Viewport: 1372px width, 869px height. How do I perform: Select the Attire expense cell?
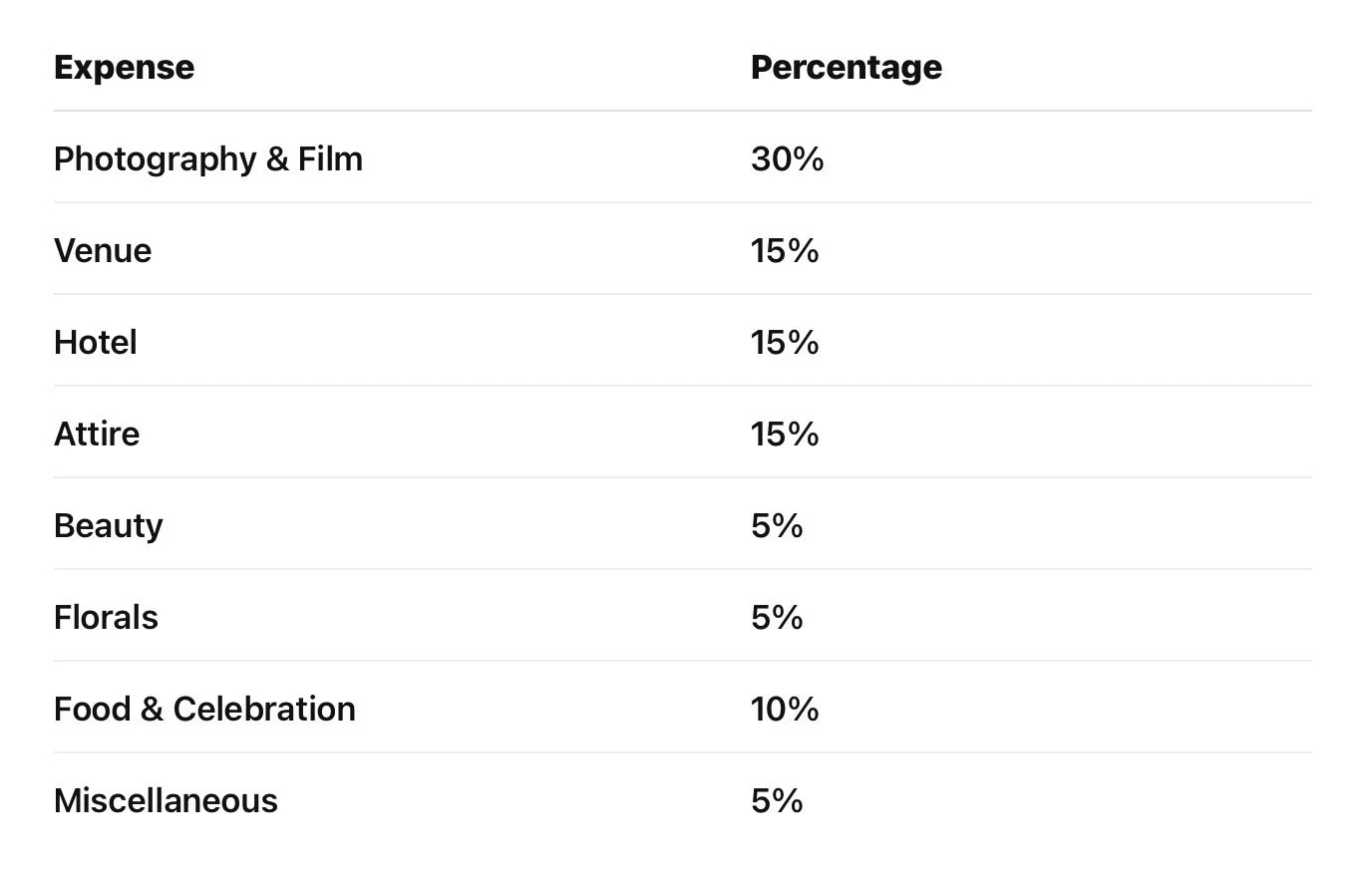[x=97, y=434]
